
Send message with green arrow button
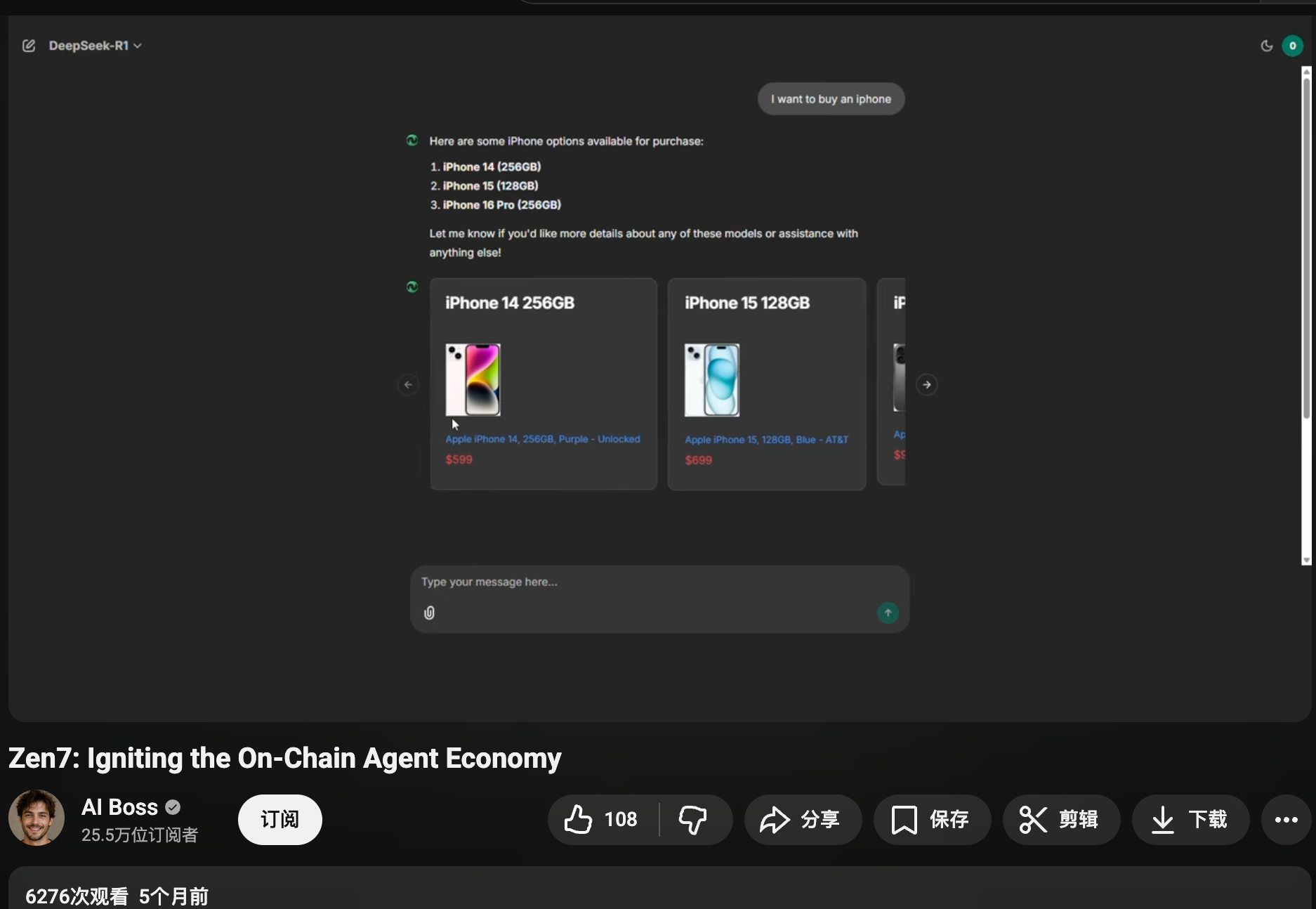[x=888, y=613]
